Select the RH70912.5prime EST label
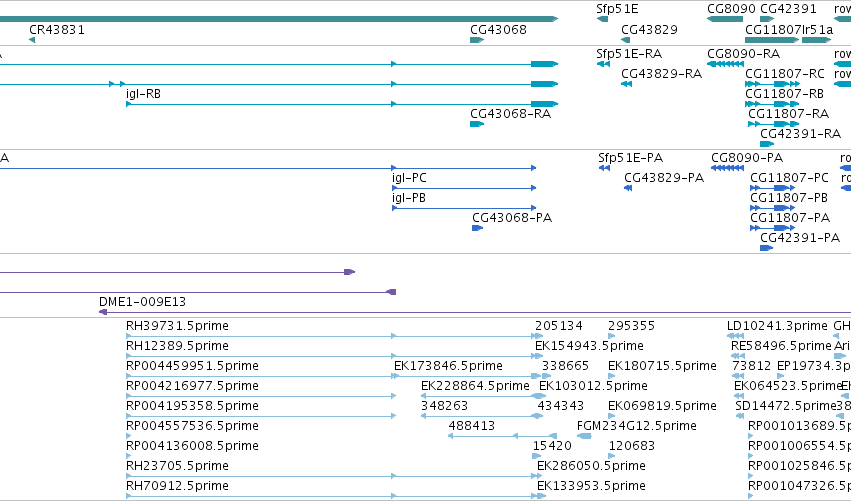The width and height of the screenshot is (851, 501). 177,486
